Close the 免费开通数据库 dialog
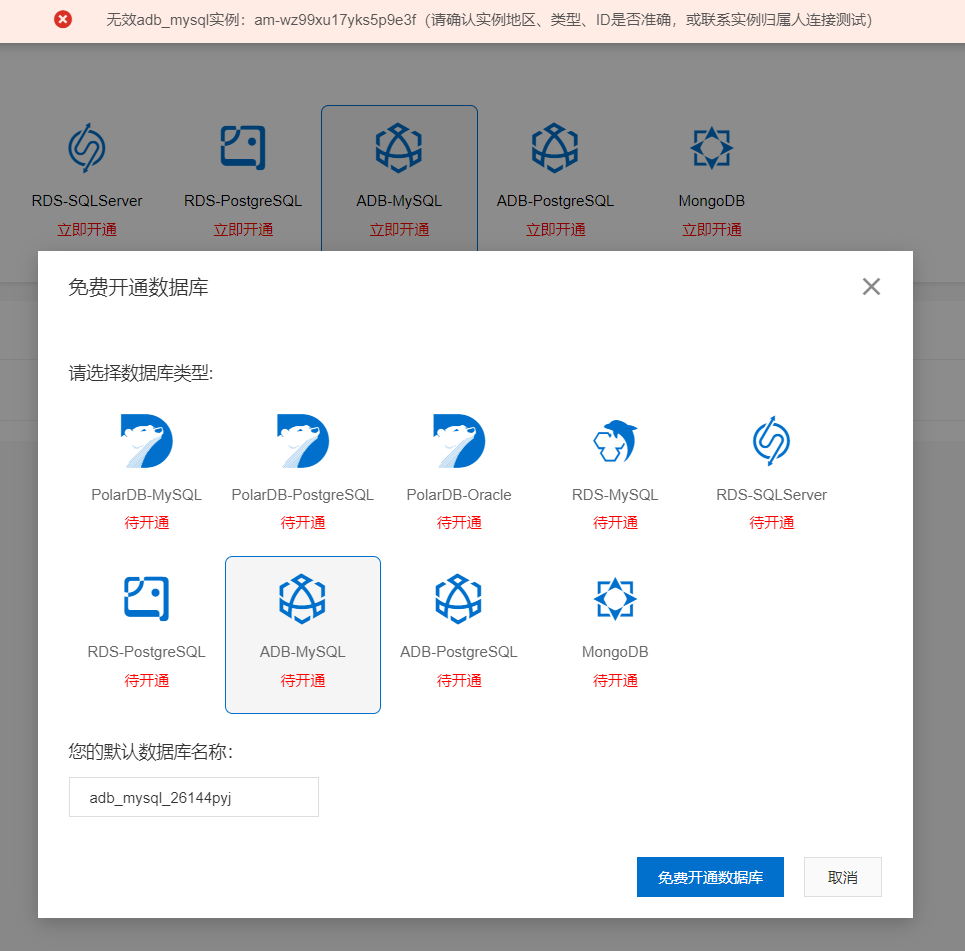This screenshot has height=951, width=965. (871, 286)
